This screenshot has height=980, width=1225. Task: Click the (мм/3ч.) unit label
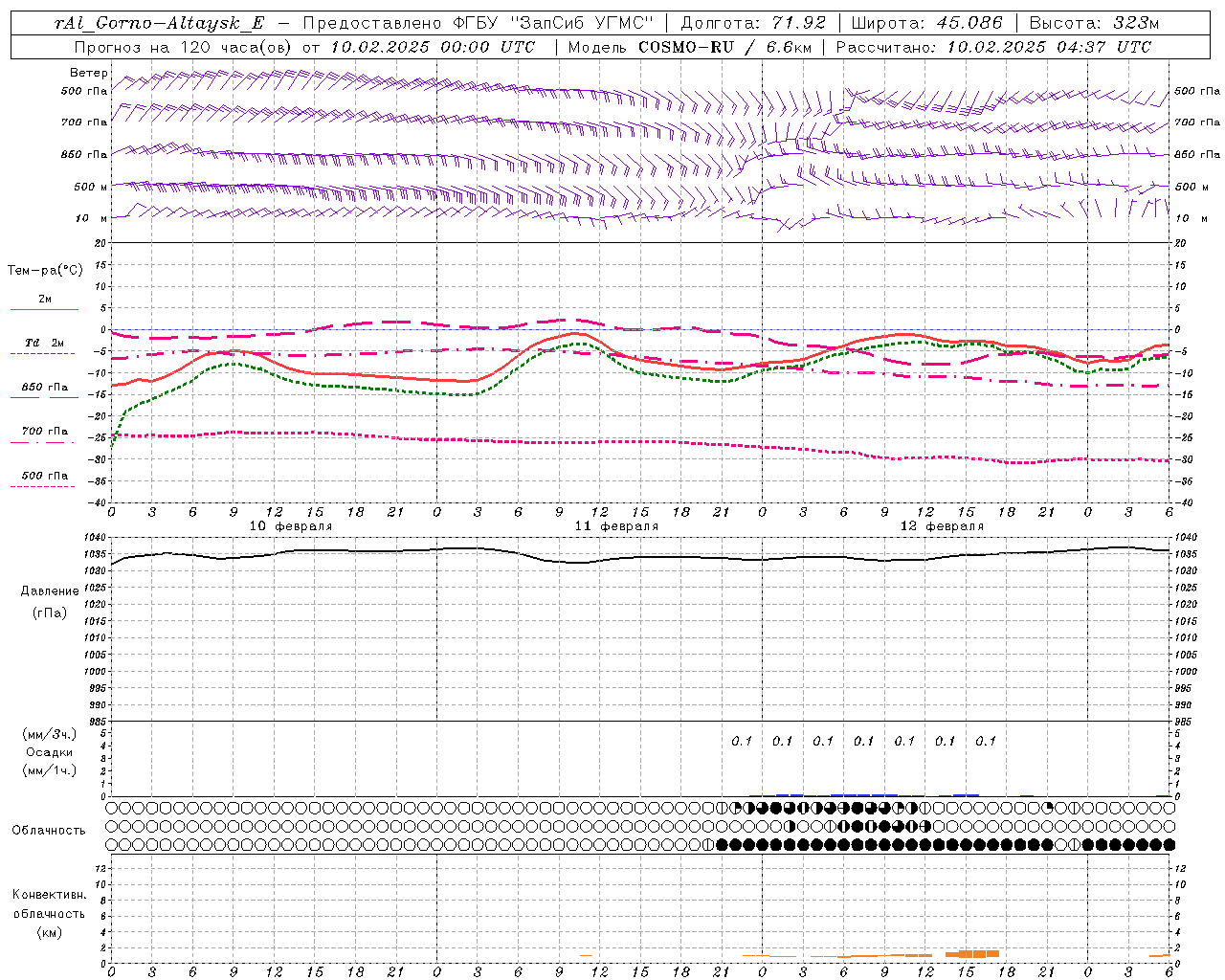pyautogui.click(x=49, y=734)
